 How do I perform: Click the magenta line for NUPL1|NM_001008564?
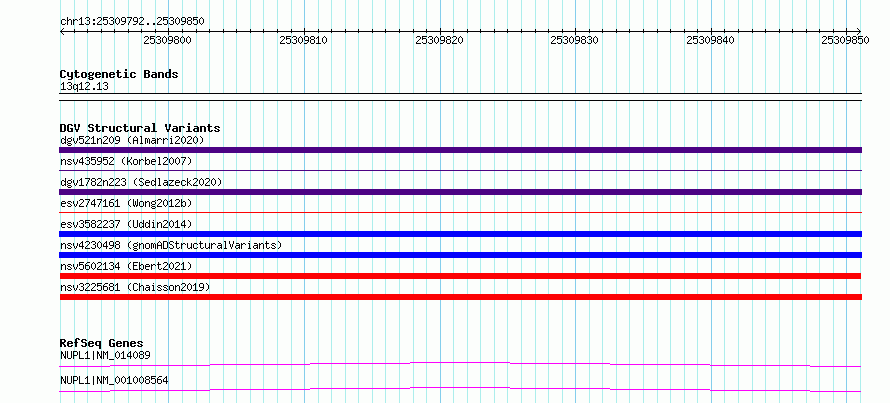pyautogui.click(x=460, y=389)
